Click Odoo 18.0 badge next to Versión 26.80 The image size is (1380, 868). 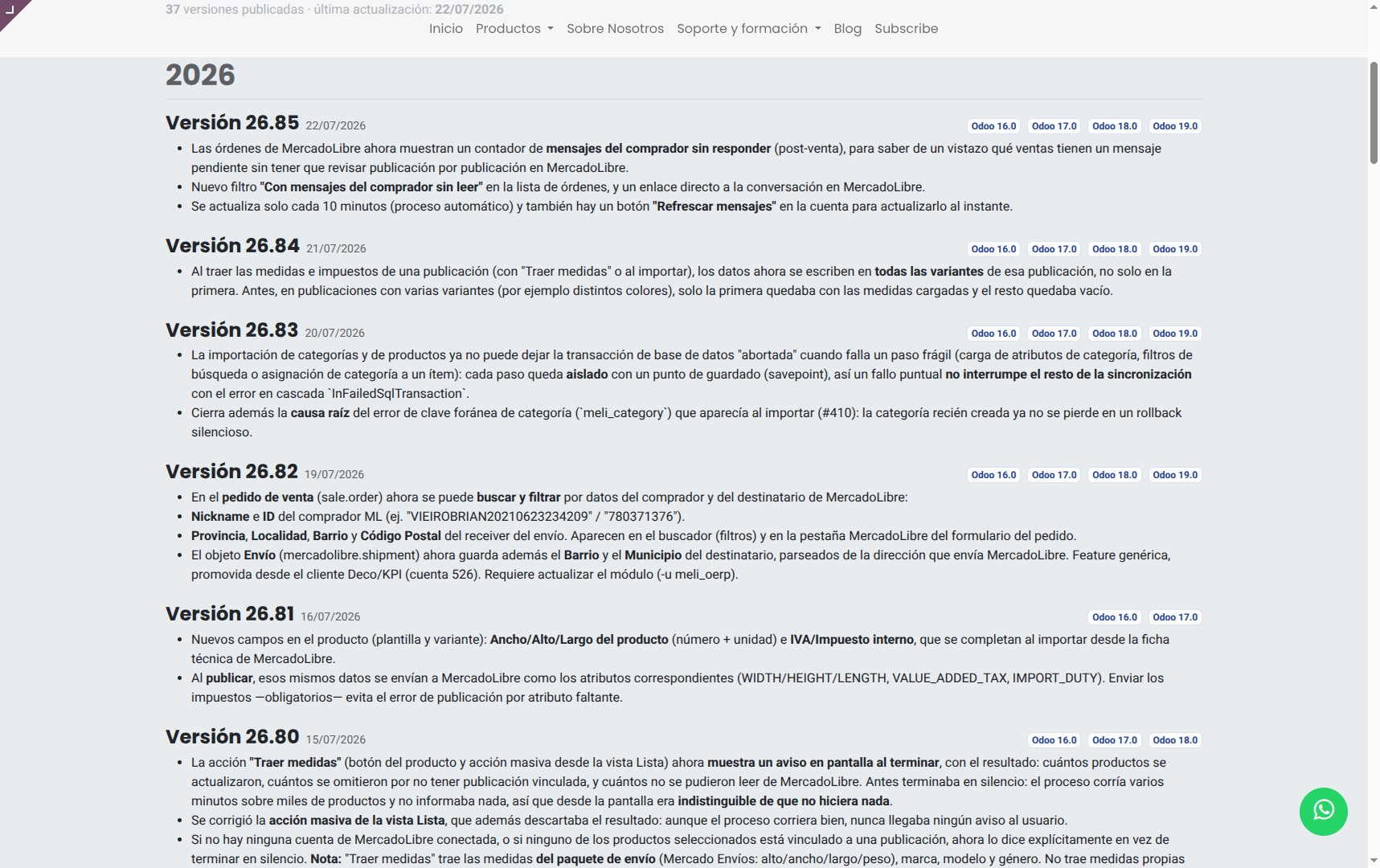pyautogui.click(x=1175, y=740)
